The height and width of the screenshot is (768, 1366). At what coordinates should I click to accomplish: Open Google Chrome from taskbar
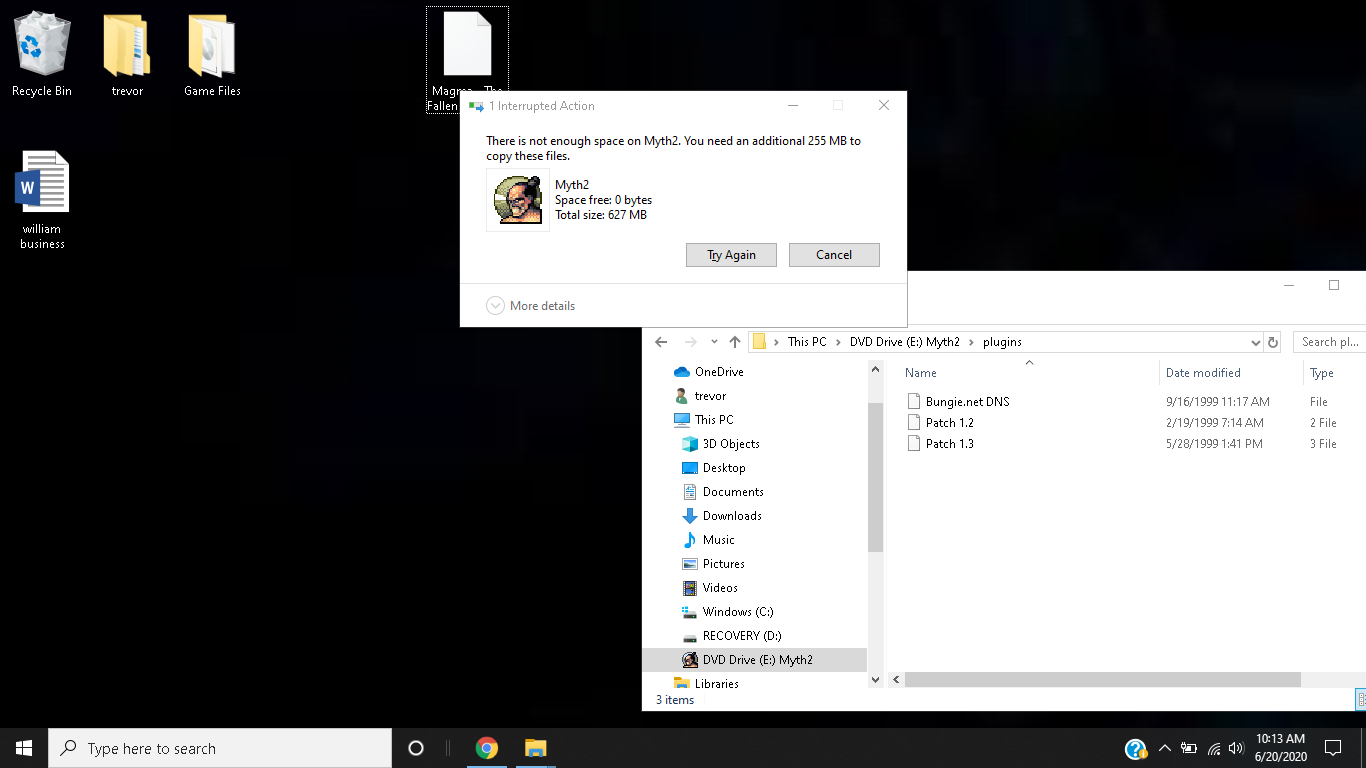[x=487, y=748]
